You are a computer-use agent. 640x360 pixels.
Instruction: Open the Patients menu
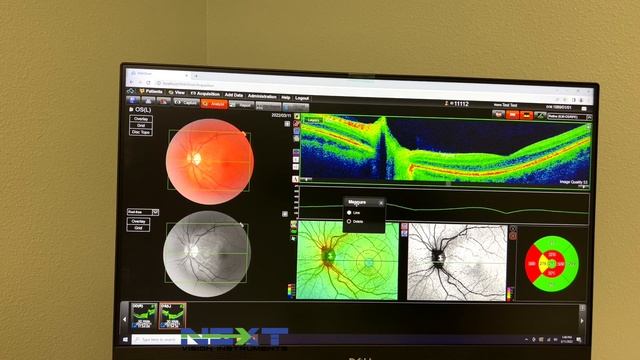(x=151, y=91)
